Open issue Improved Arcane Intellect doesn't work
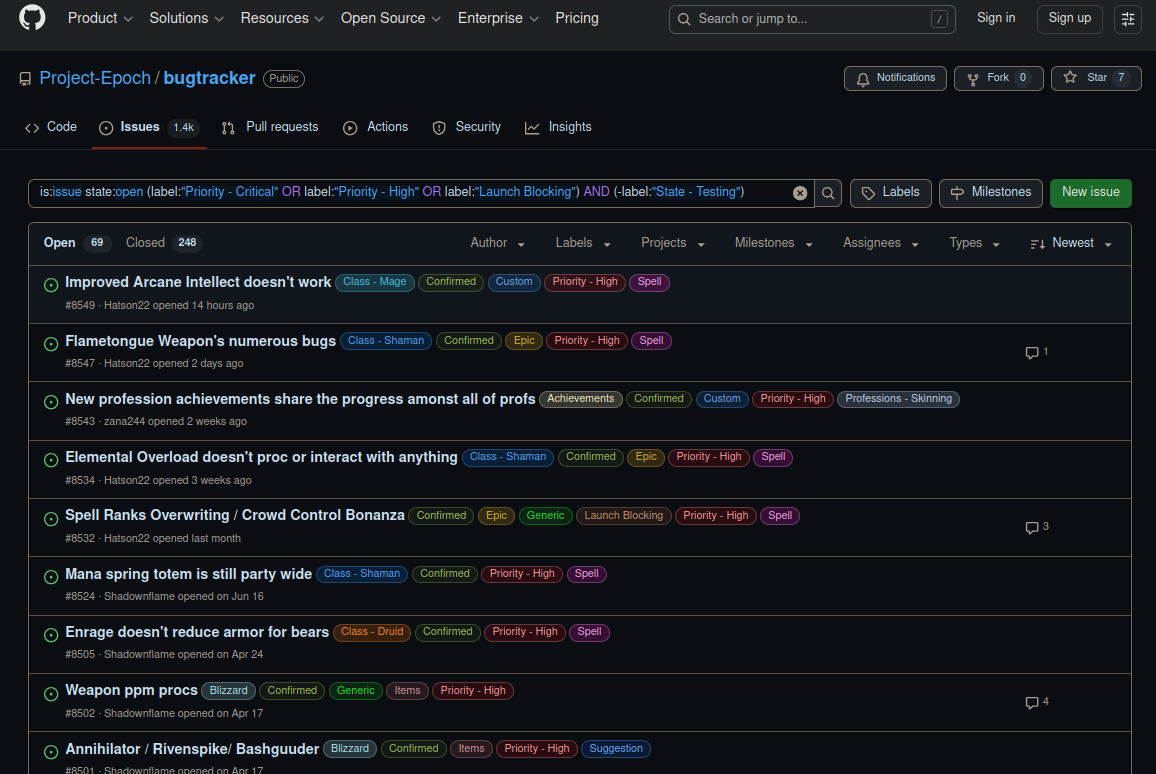Screen dimensions: 1156x774 [198, 282]
